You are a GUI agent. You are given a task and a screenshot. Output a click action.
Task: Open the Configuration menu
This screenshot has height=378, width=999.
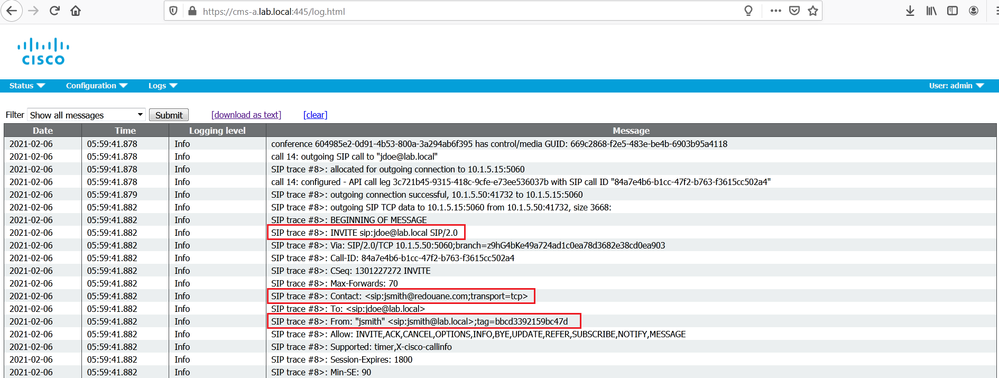point(97,85)
